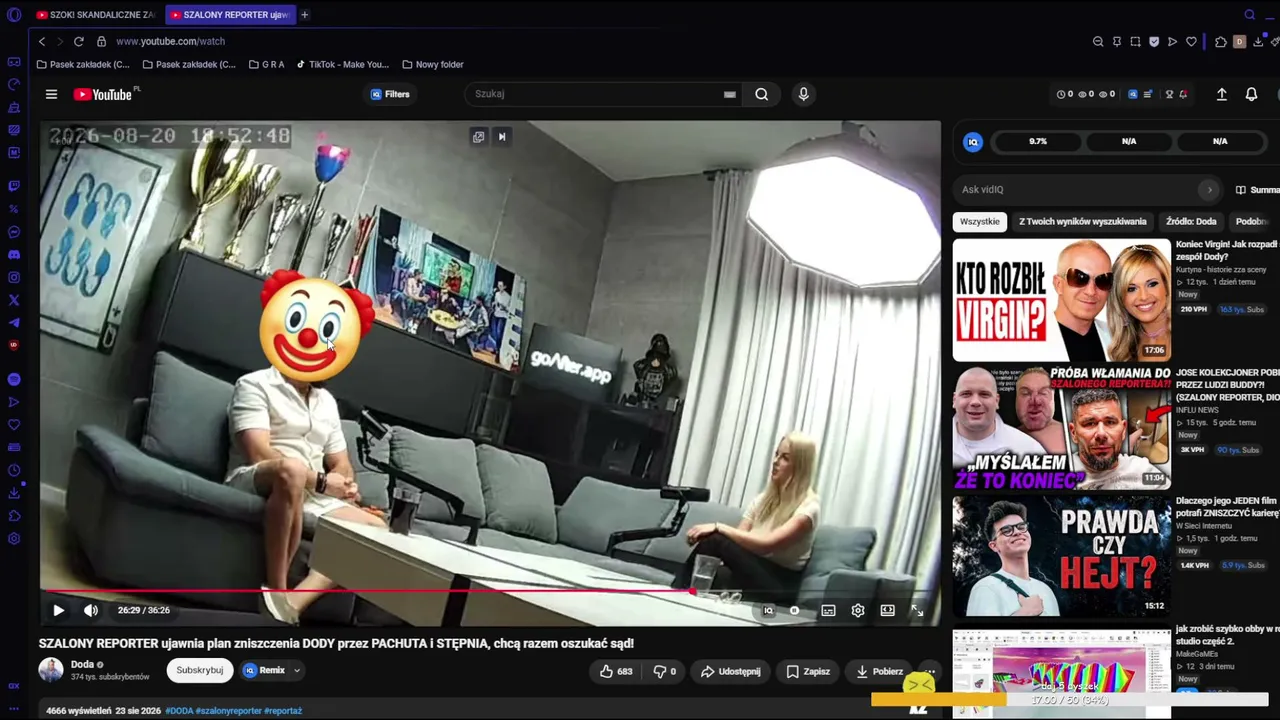Switch to the SZOK! SKANDALICZNE browser tab
The width and height of the screenshot is (1280, 720).
coord(95,15)
